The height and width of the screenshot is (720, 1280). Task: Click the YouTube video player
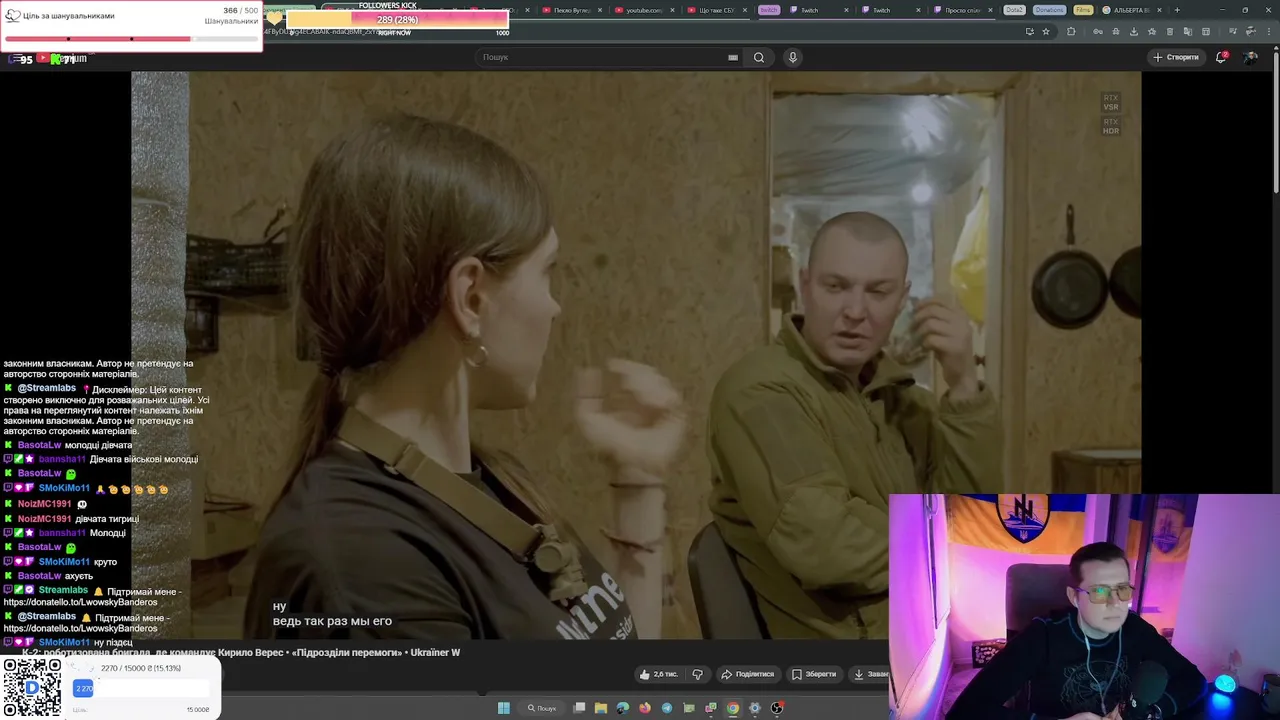click(636, 355)
